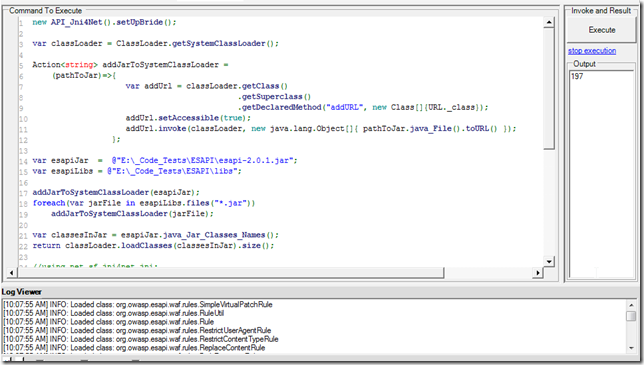The height and width of the screenshot is (365, 644).
Task: Click the .getSuperclass() code line
Action: [x=274, y=97]
